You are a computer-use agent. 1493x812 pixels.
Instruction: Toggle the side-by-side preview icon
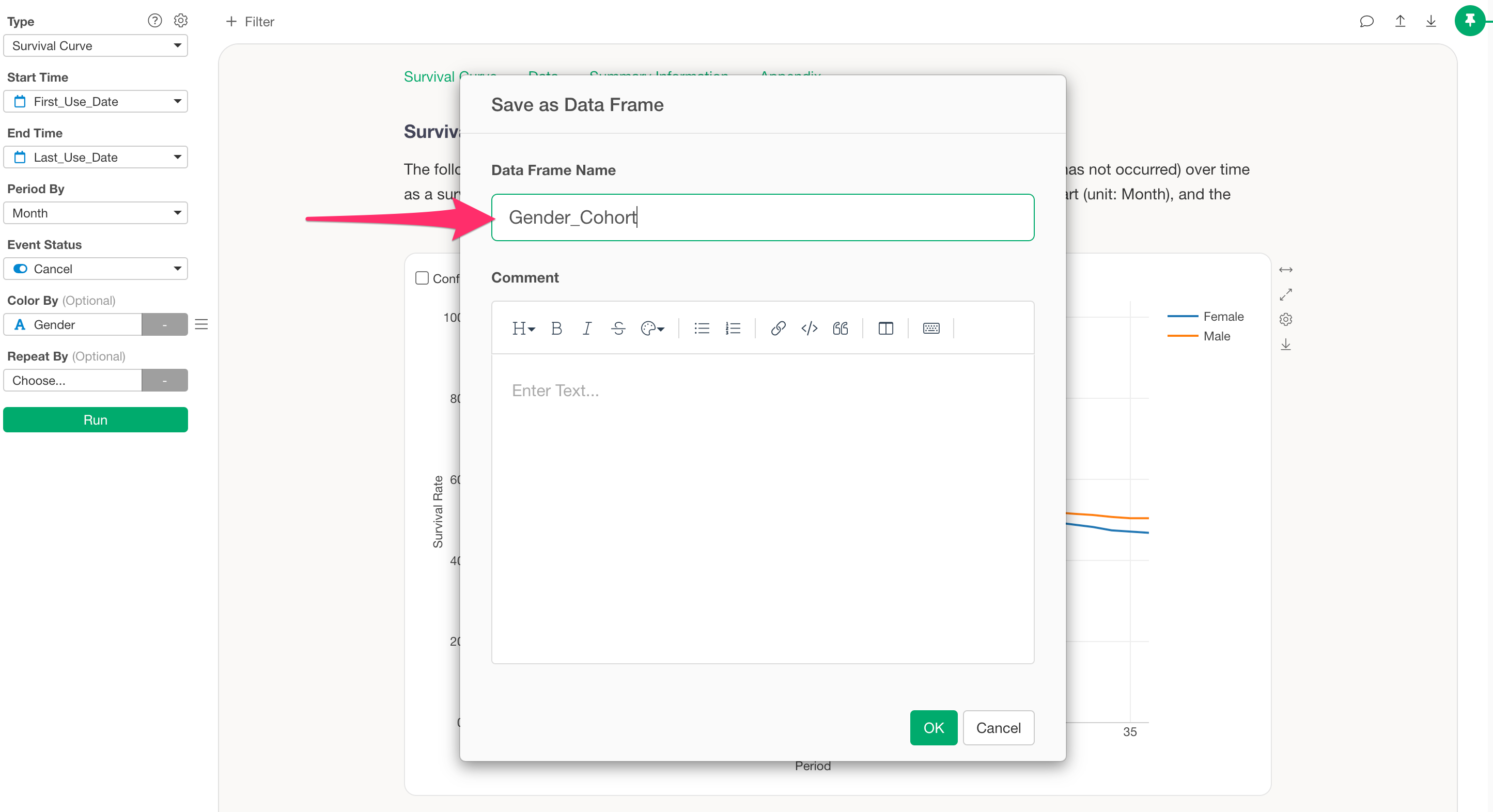(x=885, y=329)
